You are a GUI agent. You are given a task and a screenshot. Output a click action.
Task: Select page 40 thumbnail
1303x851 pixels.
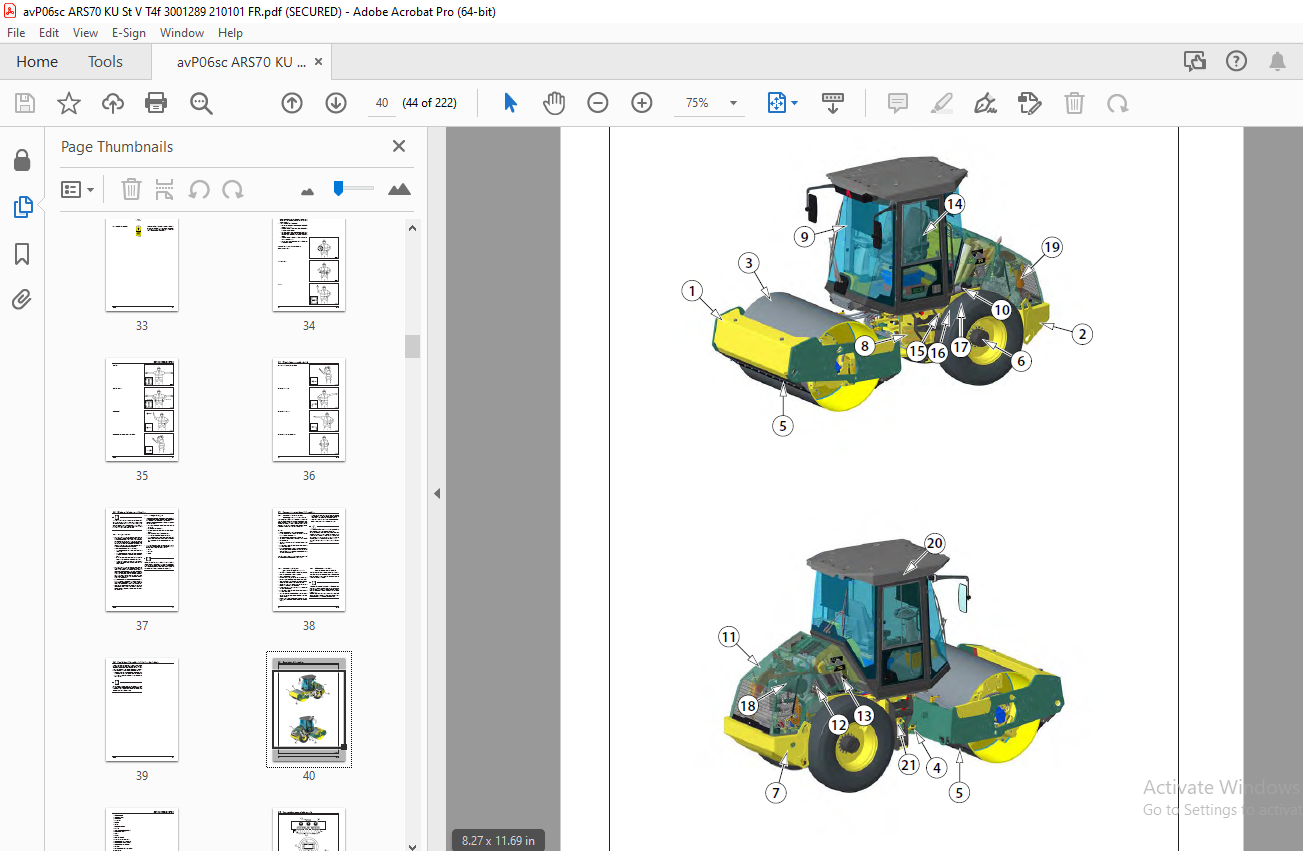pos(309,710)
